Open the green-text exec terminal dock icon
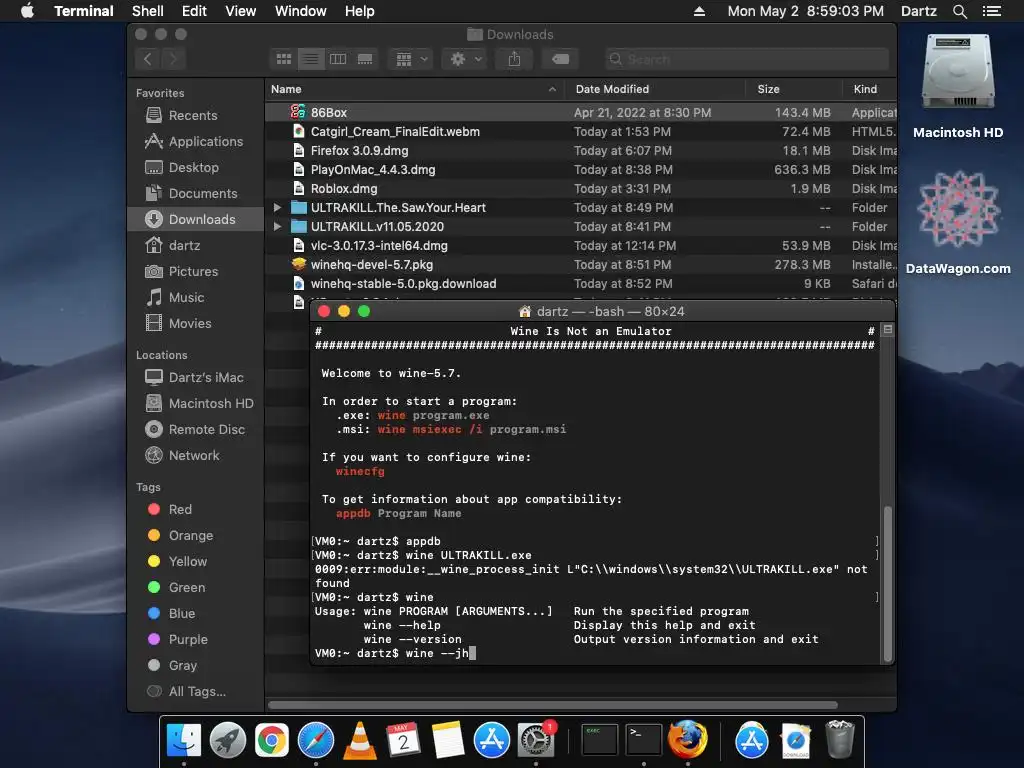The height and width of the screenshot is (768, 1024). point(599,741)
